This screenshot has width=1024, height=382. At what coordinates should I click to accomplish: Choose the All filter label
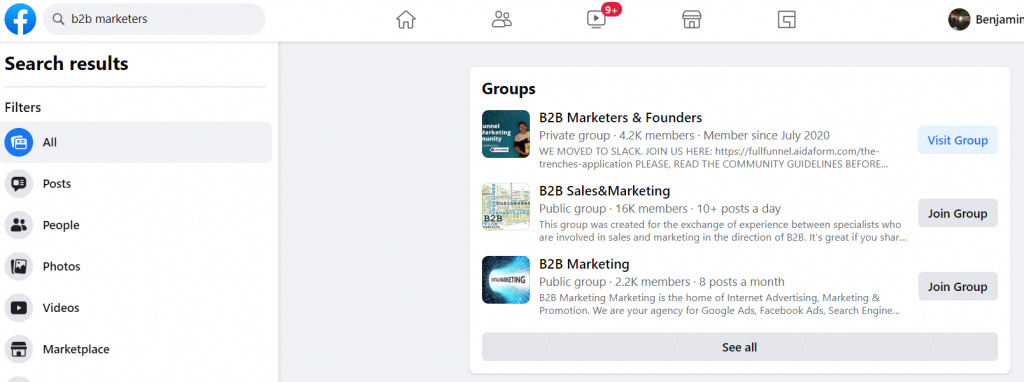tap(50, 142)
